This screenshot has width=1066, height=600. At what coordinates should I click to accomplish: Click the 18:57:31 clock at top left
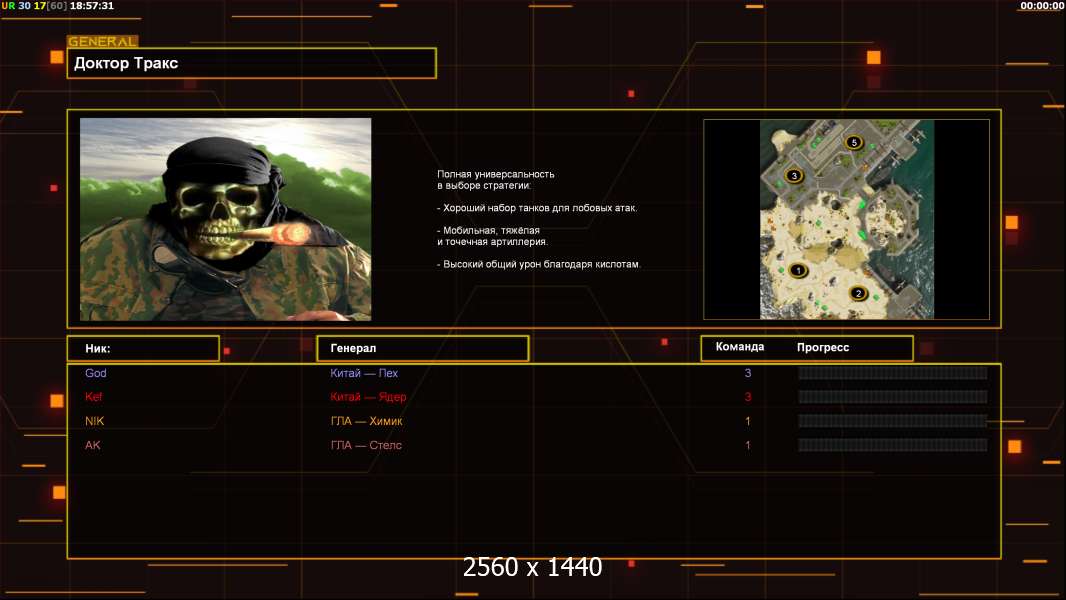point(91,6)
